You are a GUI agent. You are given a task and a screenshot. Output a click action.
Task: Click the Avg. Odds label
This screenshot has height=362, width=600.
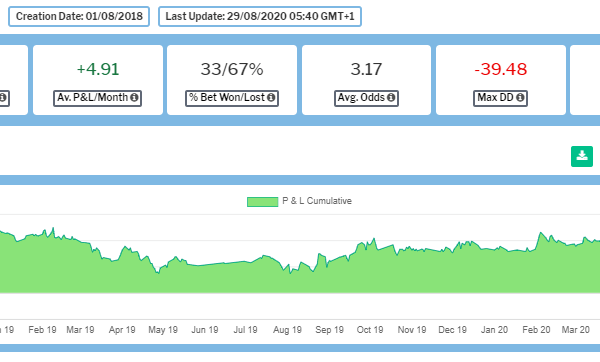pyautogui.click(x=366, y=98)
